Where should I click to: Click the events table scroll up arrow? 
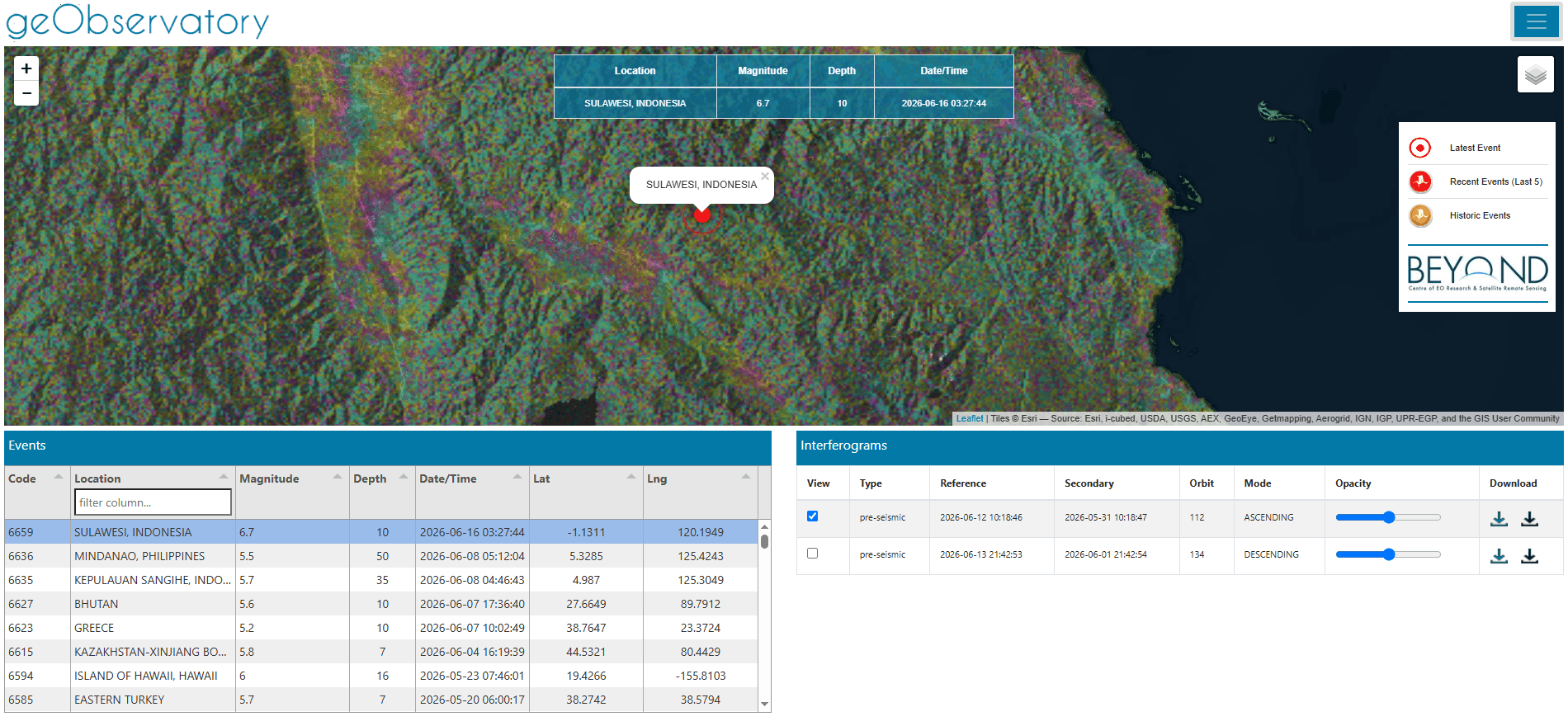point(765,526)
